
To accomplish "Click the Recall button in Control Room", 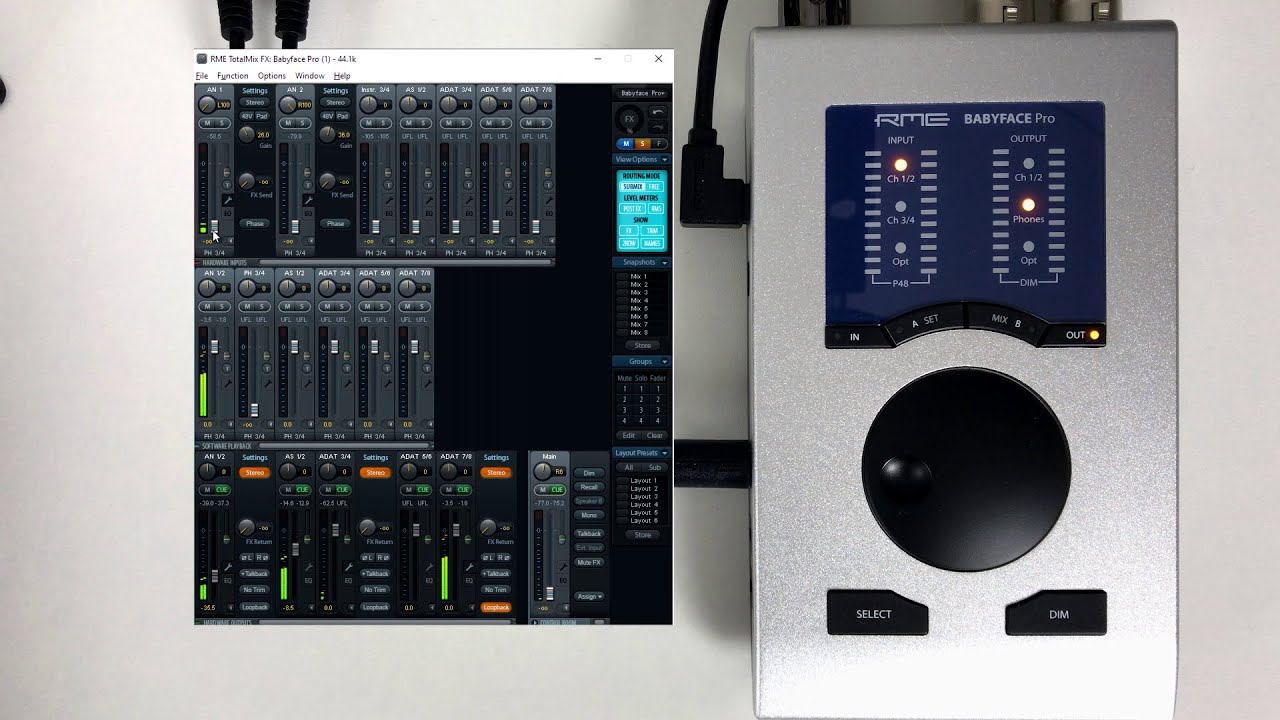I will (589, 487).
